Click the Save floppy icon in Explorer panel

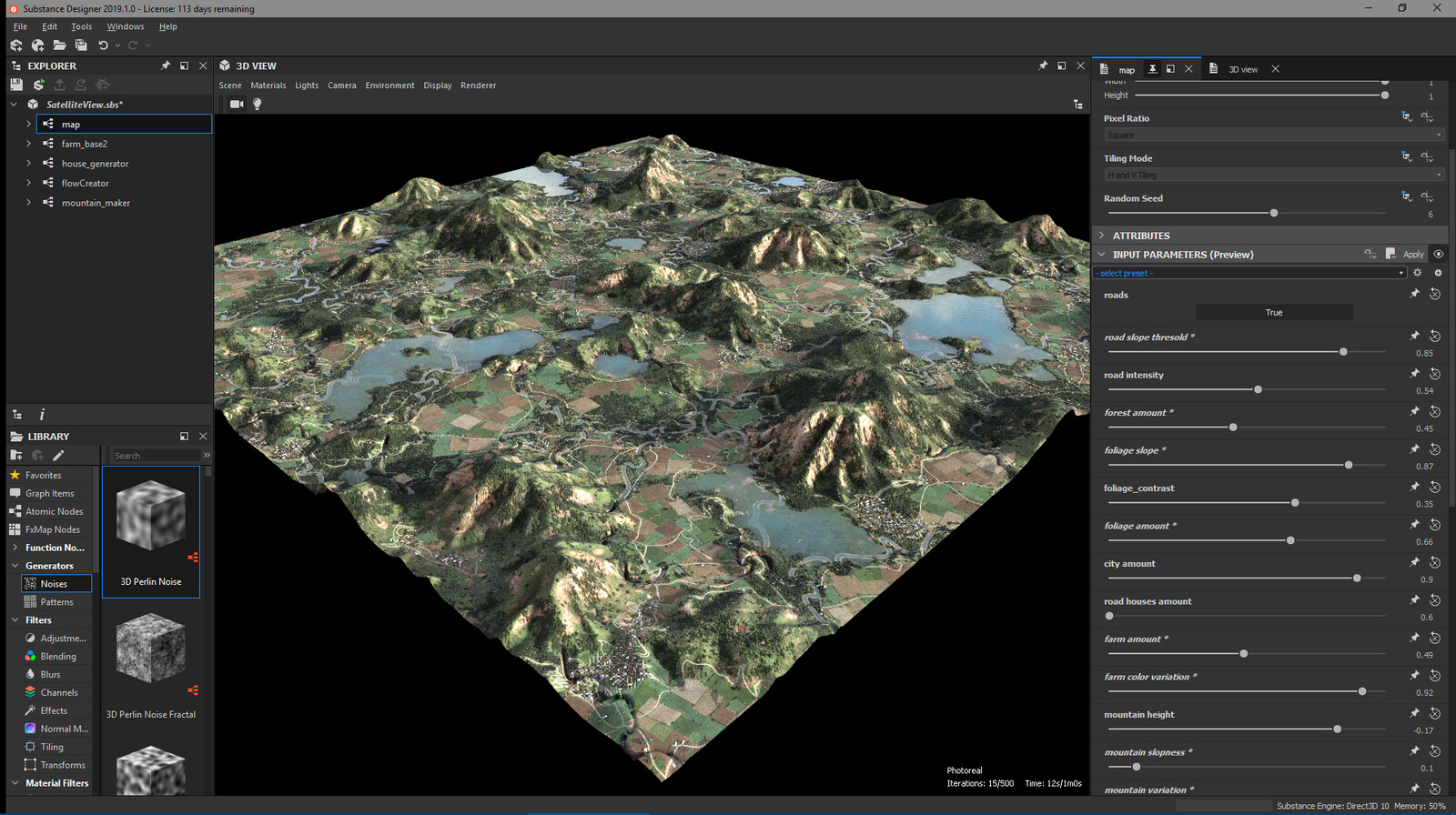16,85
